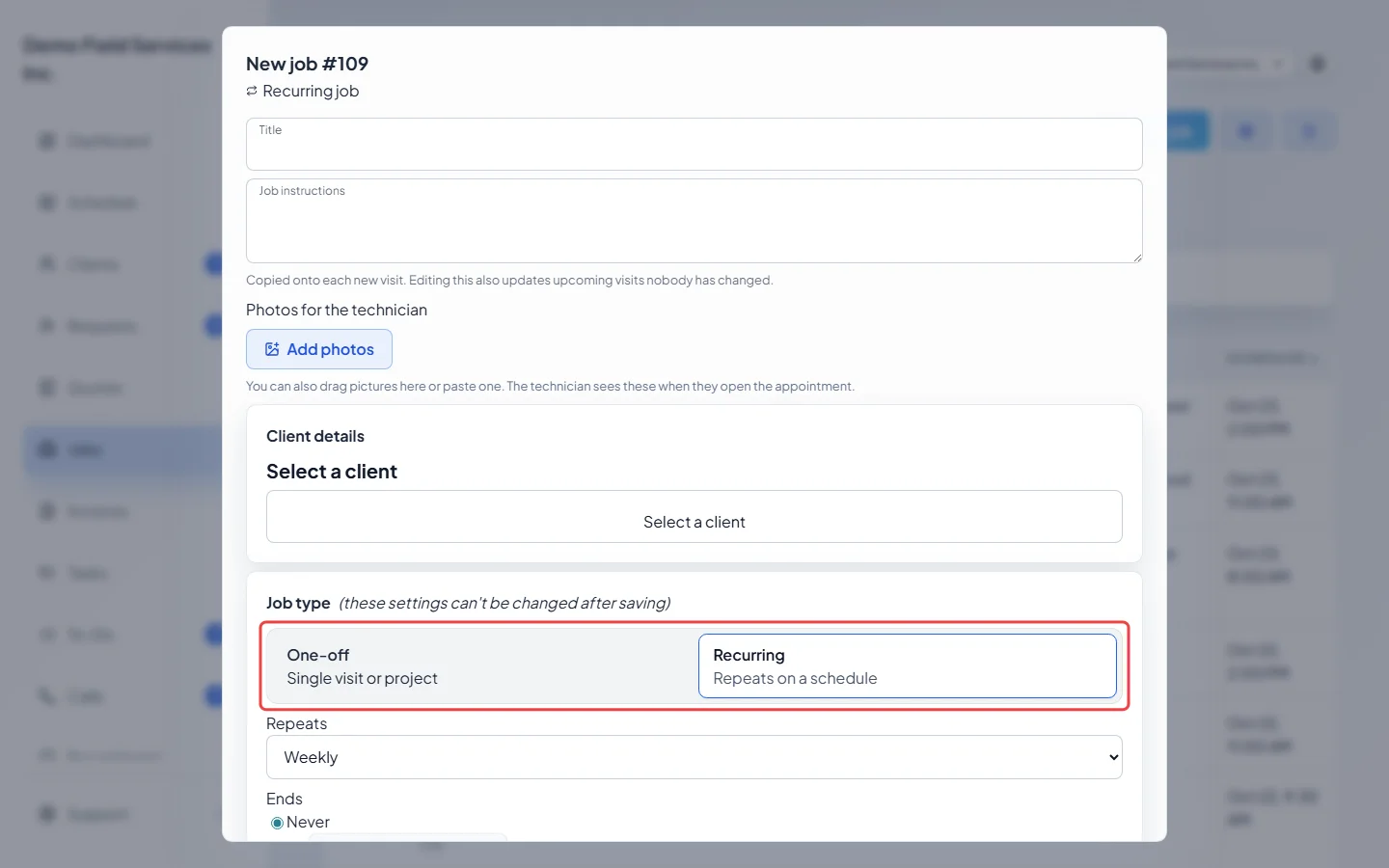Select the Never radio under Ends
The image size is (1389, 868).
click(277, 823)
